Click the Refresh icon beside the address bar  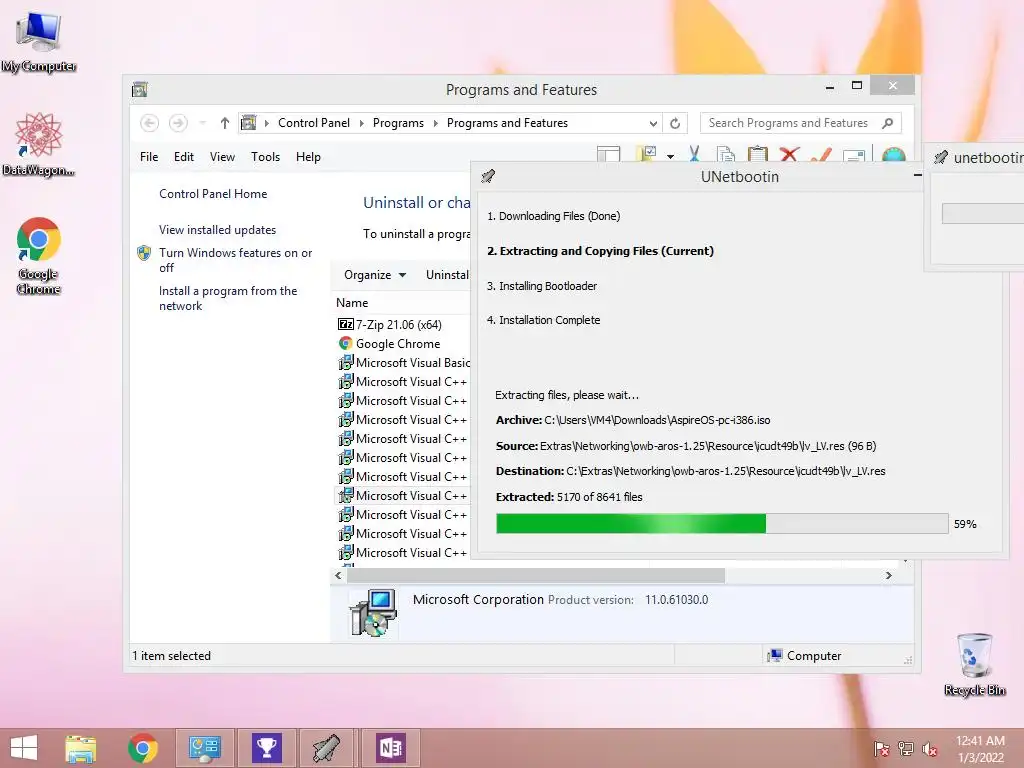tap(675, 123)
